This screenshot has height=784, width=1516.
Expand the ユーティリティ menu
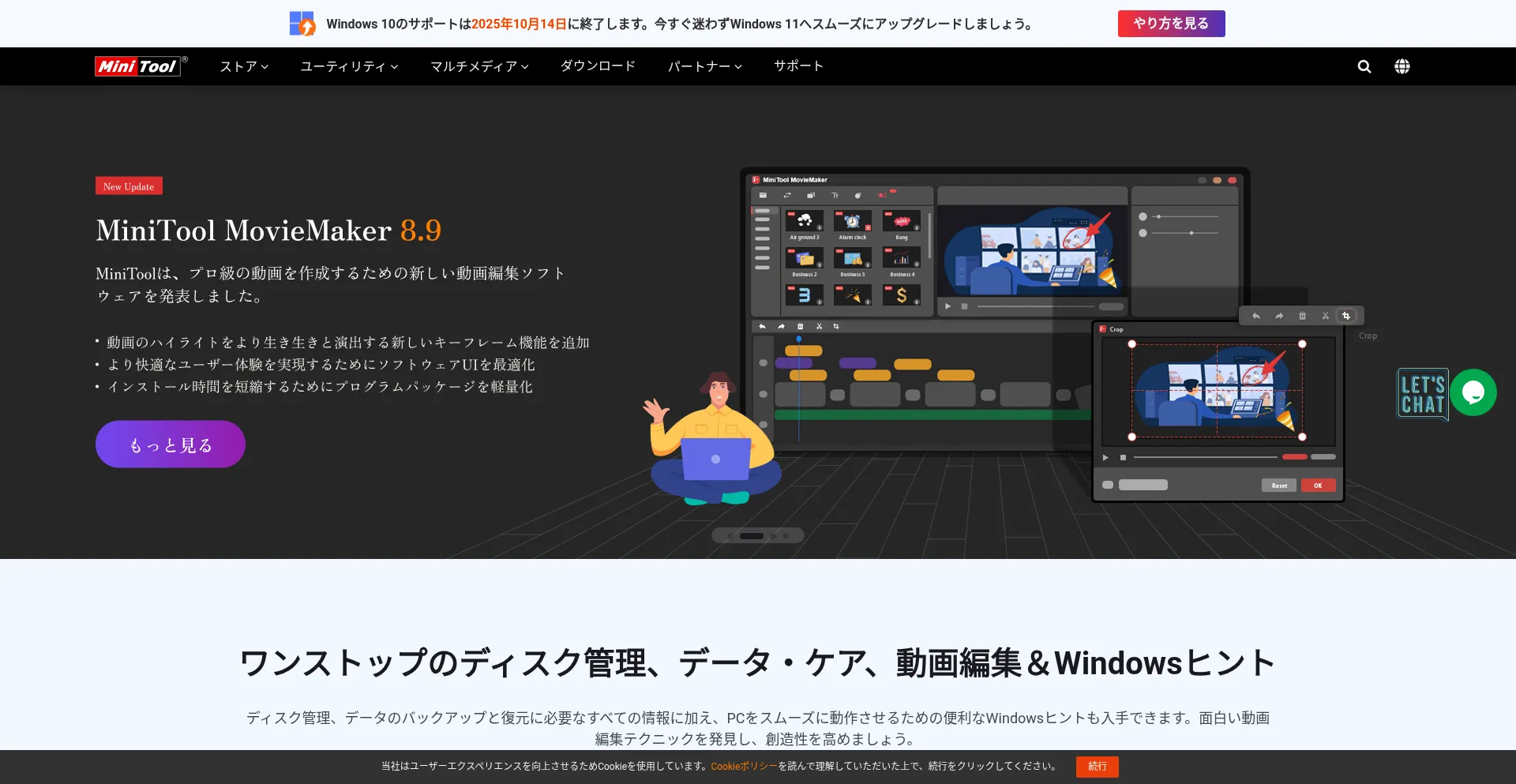click(349, 66)
